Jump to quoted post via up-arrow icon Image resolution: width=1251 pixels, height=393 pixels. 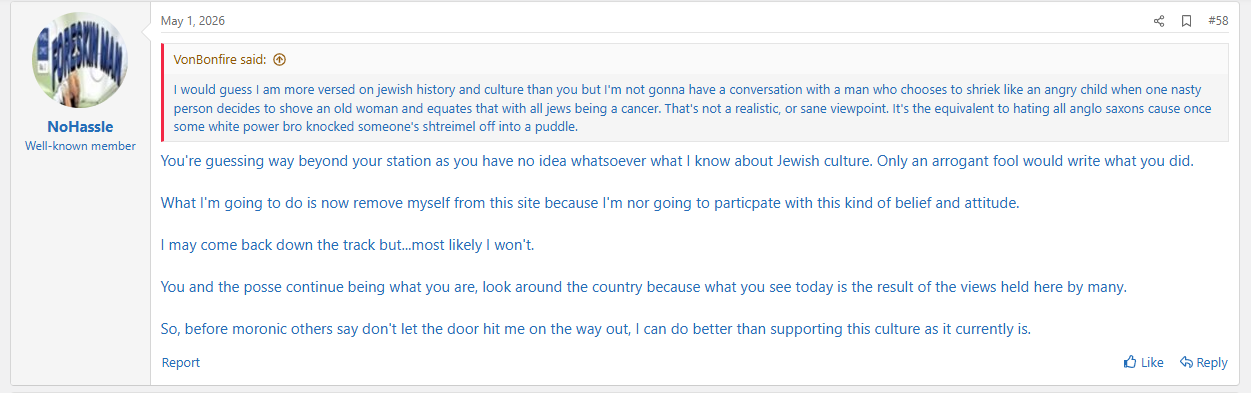tap(279, 59)
